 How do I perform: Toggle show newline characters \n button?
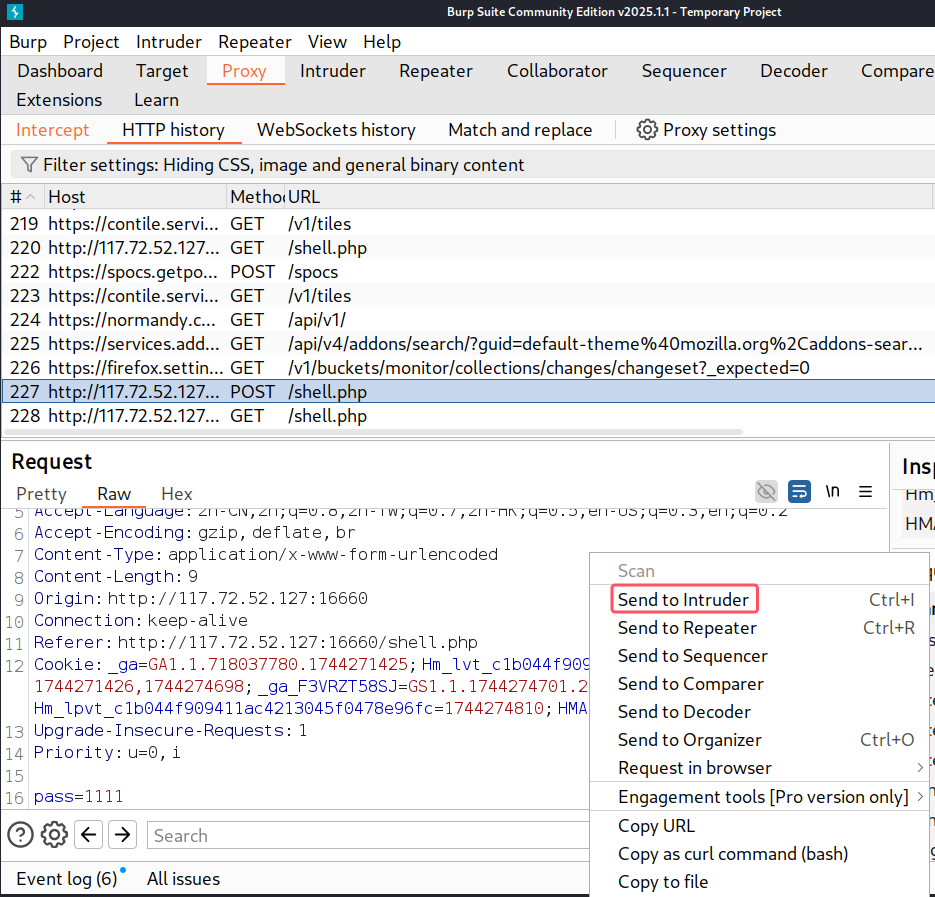tap(832, 491)
